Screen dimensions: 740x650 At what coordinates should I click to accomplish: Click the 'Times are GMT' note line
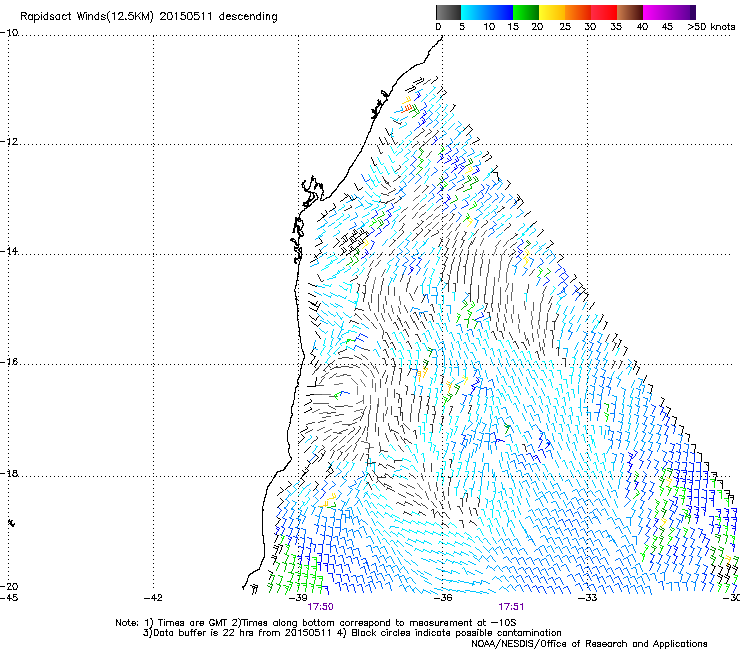coord(315,623)
